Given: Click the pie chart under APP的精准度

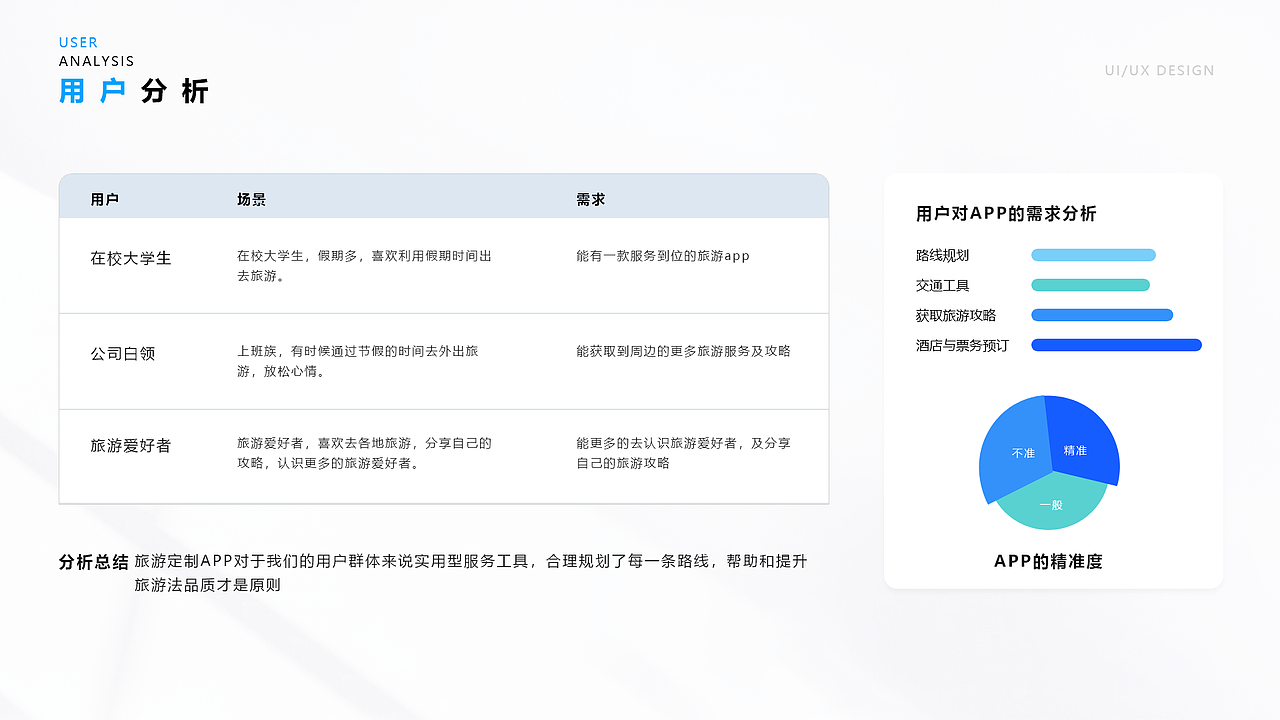Looking at the screenshot, I should [x=1049, y=463].
